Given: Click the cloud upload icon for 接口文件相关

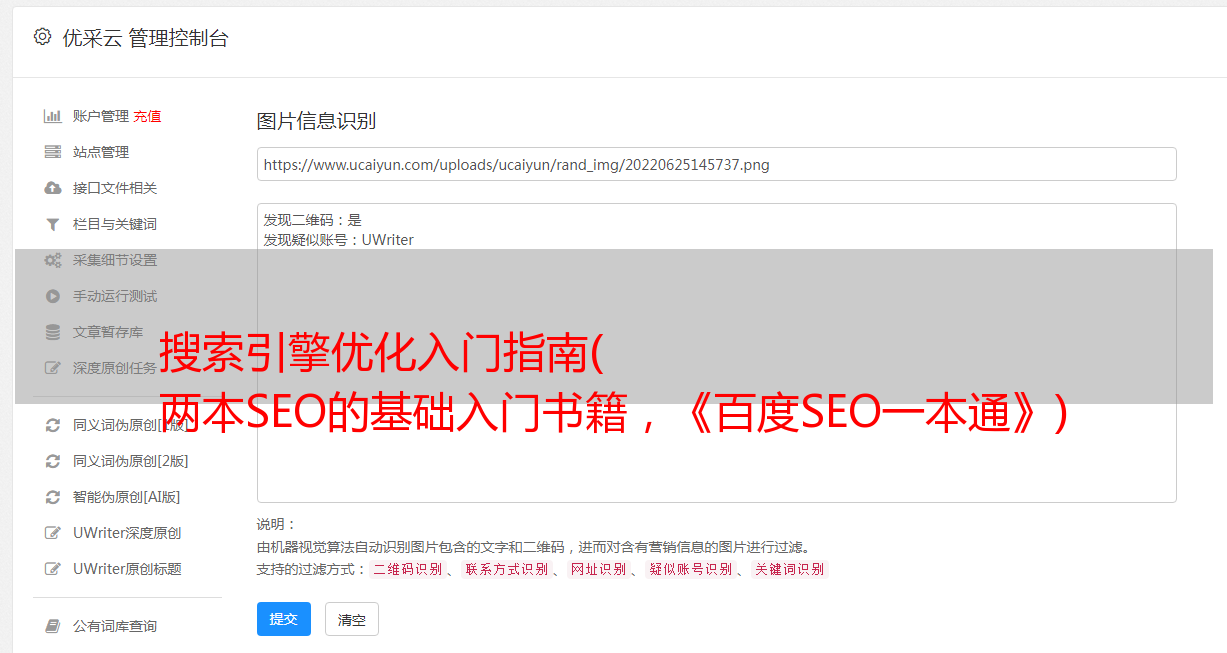Looking at the screenshot, I should point(53,188).
